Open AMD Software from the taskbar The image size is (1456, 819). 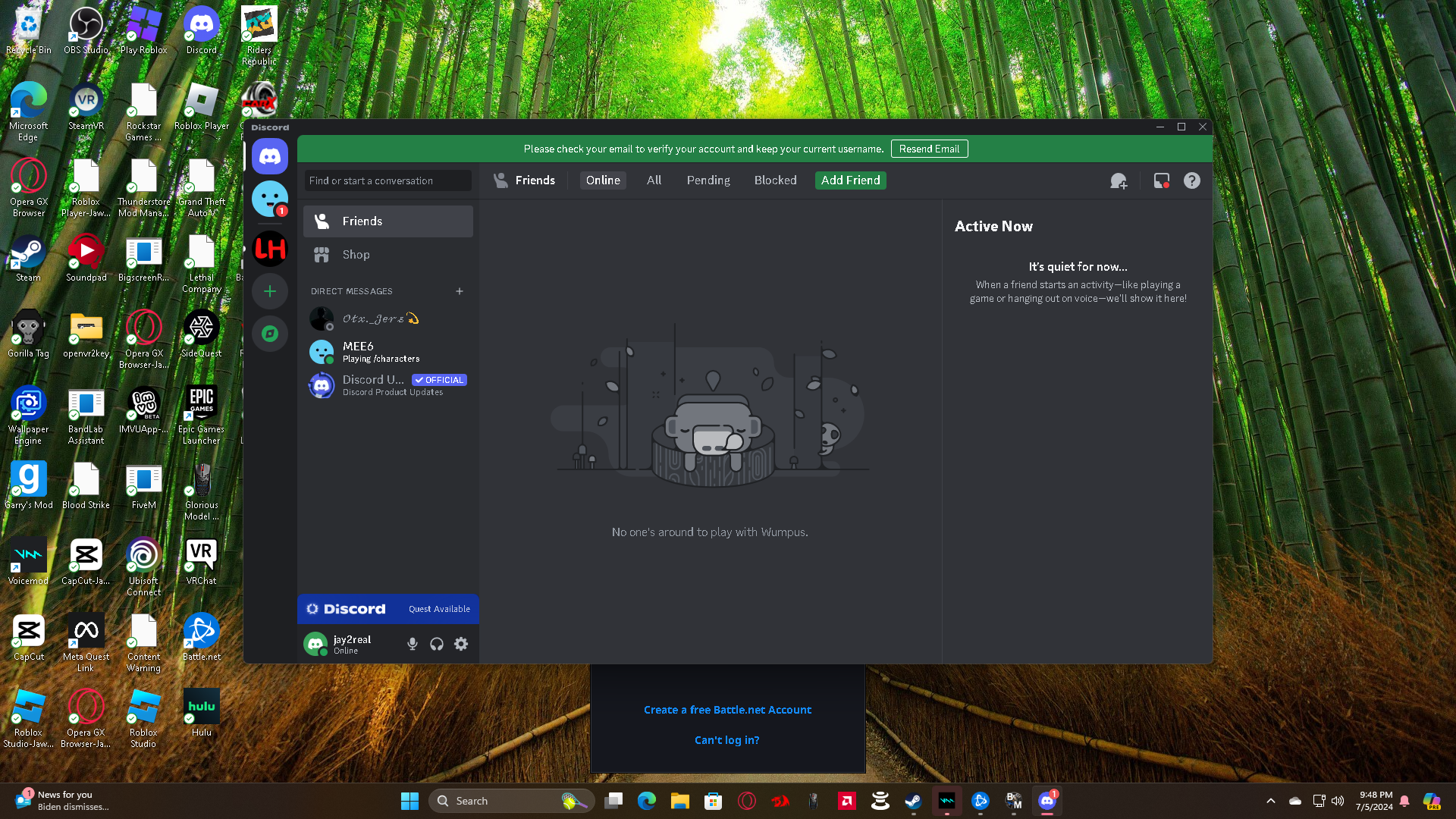(846, 801)
